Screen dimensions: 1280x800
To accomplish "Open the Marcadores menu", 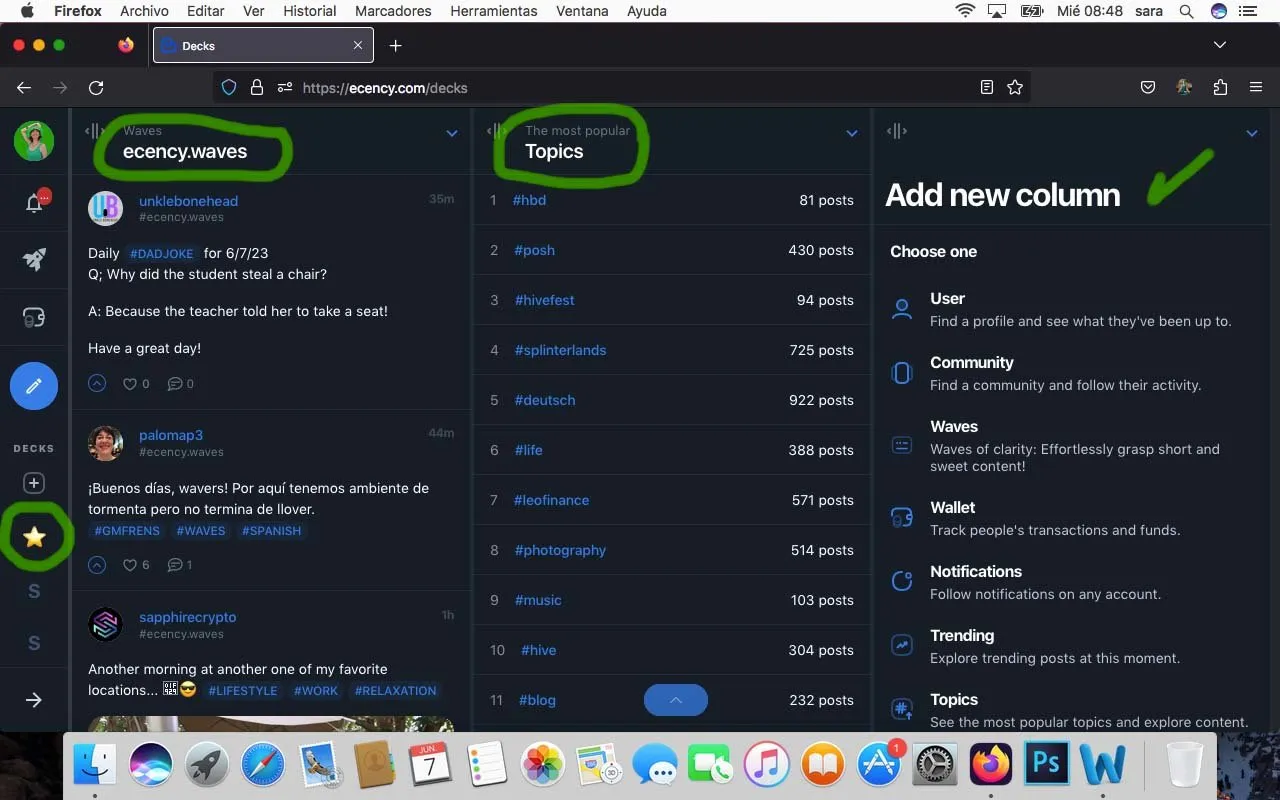I will (x=393, y=11).
